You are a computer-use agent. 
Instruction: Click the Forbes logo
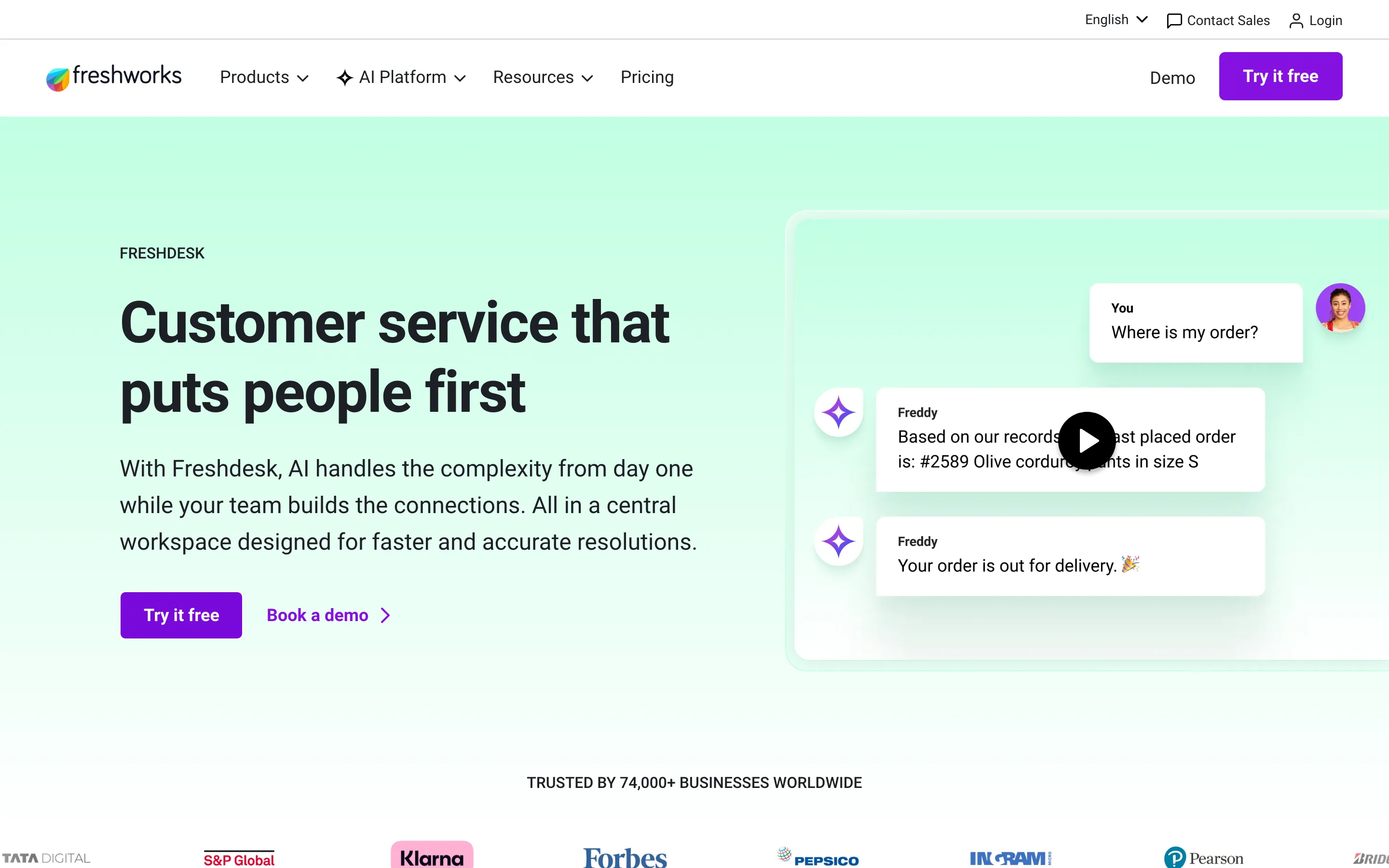coord(625,858)
